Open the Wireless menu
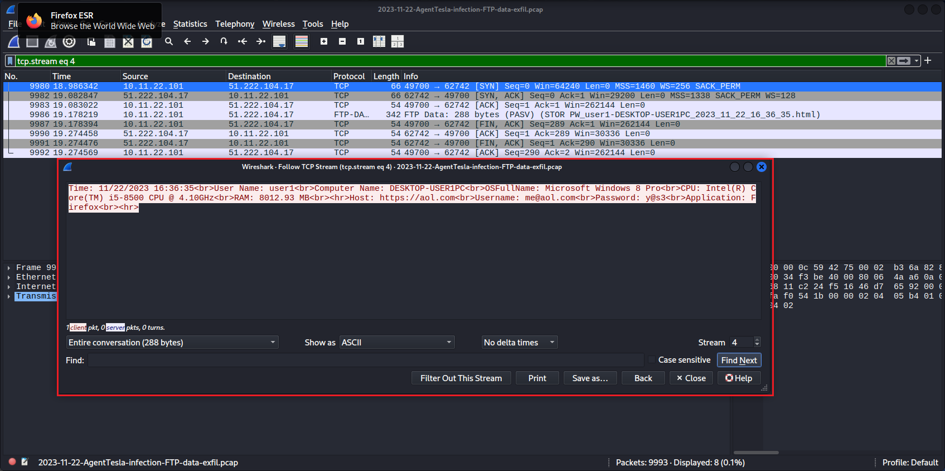 [278, 24]
